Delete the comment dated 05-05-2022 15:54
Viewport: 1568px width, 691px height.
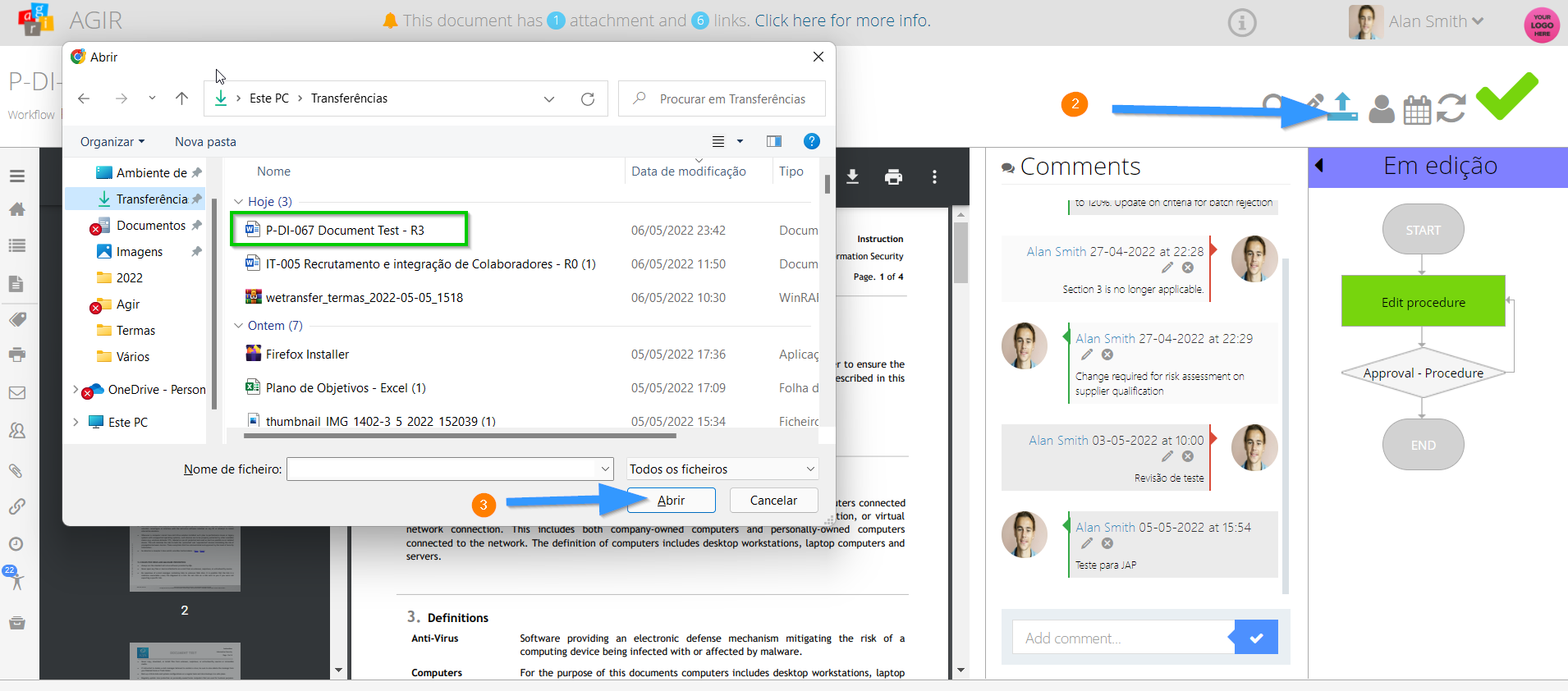(1107, 543)
